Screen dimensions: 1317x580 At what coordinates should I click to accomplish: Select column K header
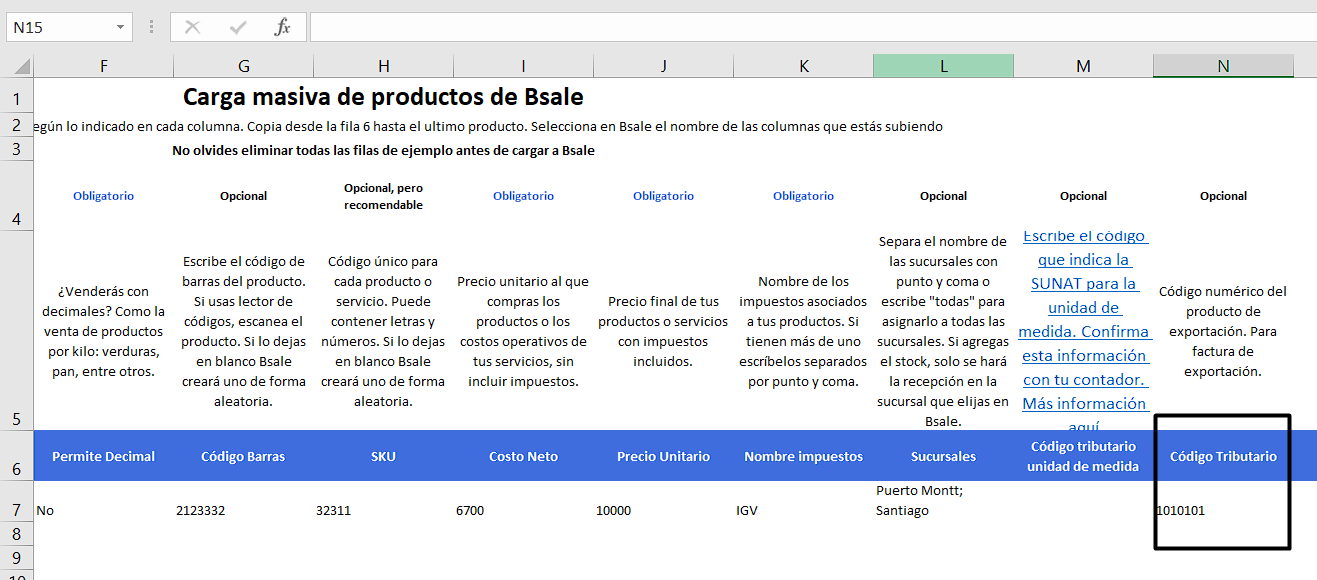[803, 66]
